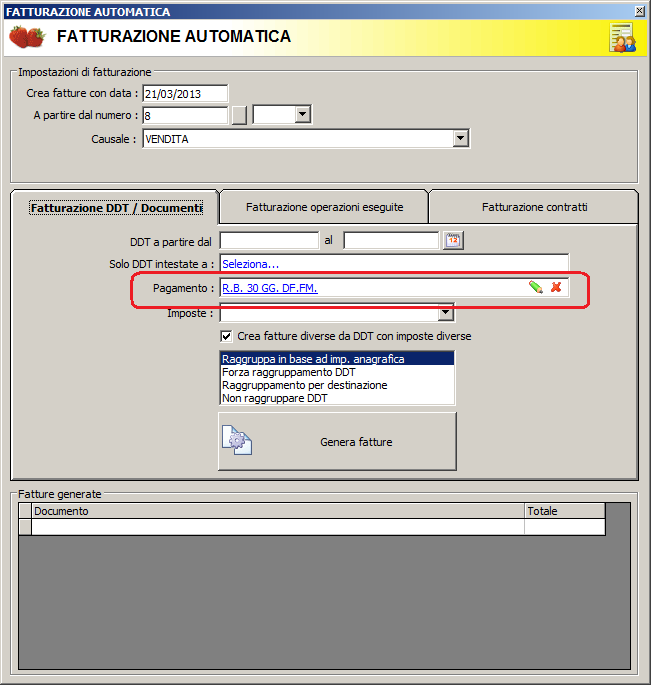
Task: Click the Totale column header
Action: (564, 511)
